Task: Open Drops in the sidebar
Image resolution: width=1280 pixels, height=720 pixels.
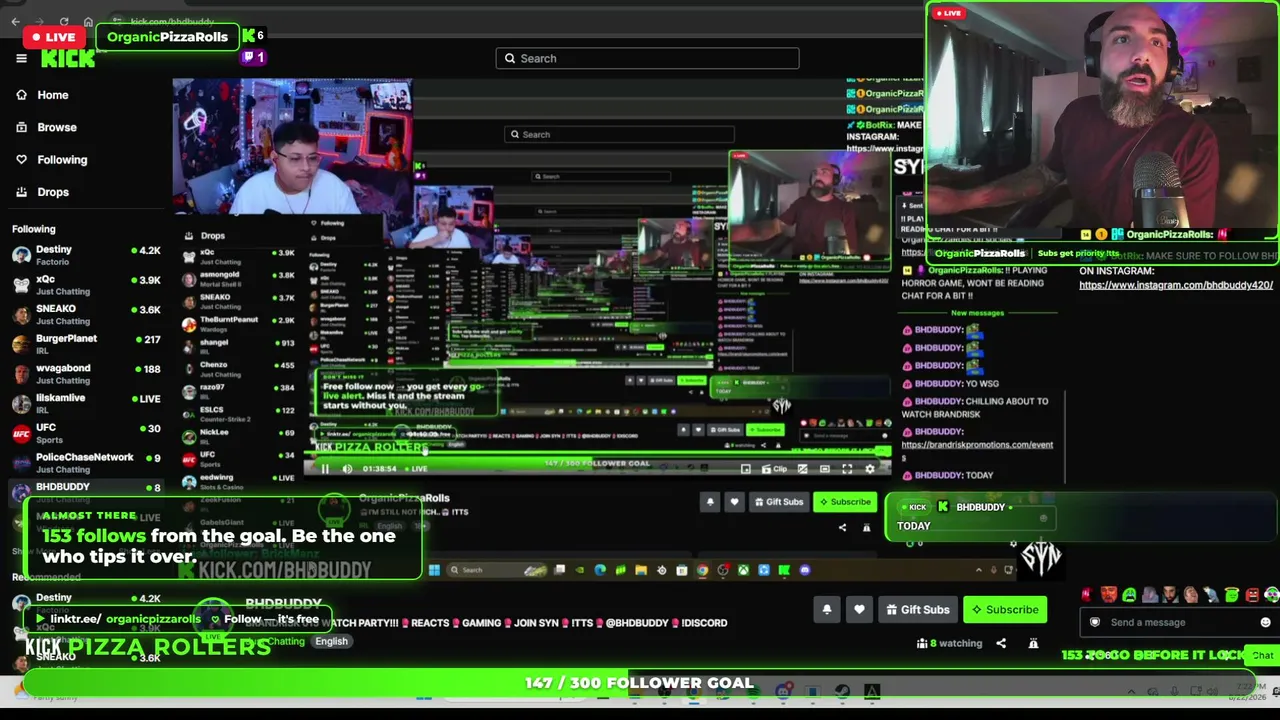Action: click(x=42, y=192)
